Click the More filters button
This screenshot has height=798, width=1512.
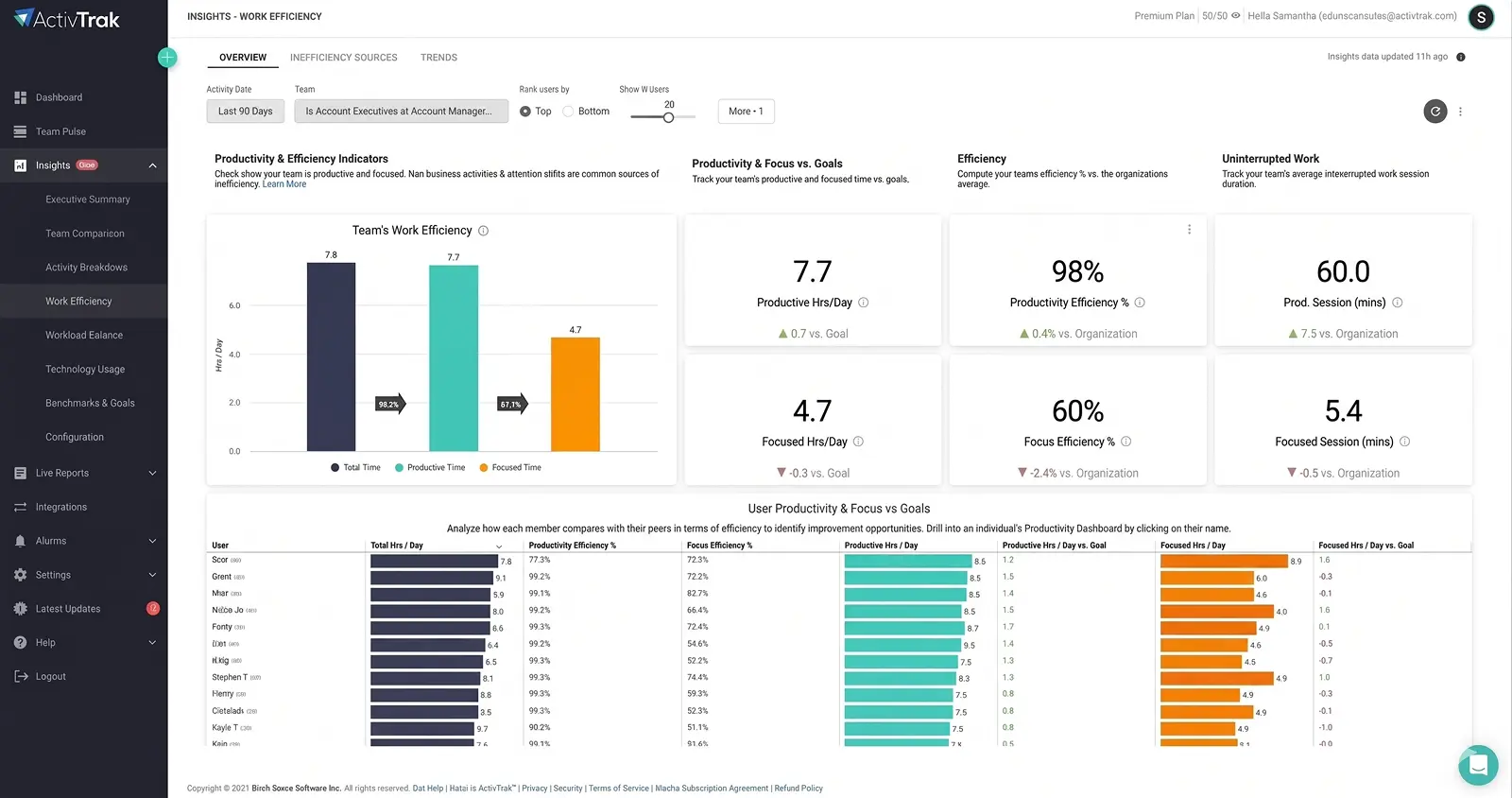pyautogui.click(x=746, y=112)
